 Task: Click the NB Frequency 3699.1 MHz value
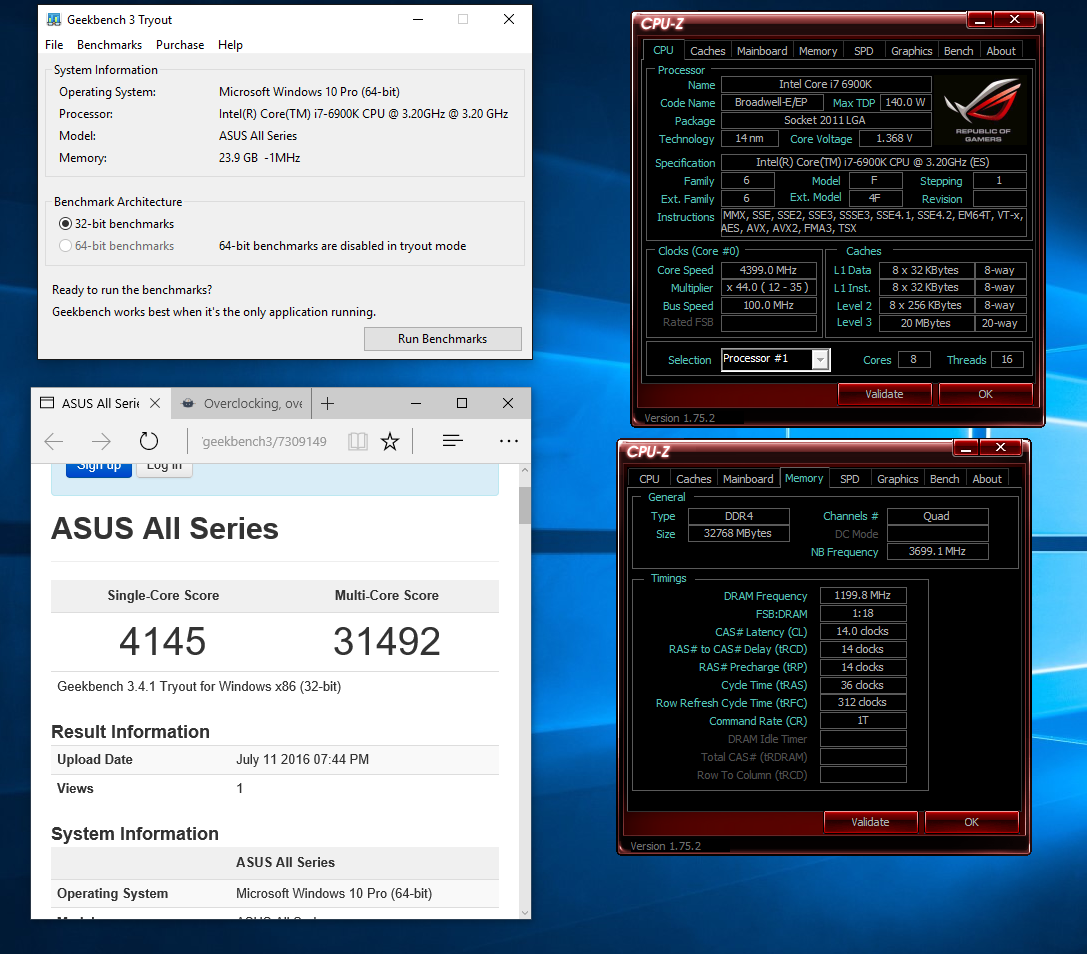coord(937,552)
